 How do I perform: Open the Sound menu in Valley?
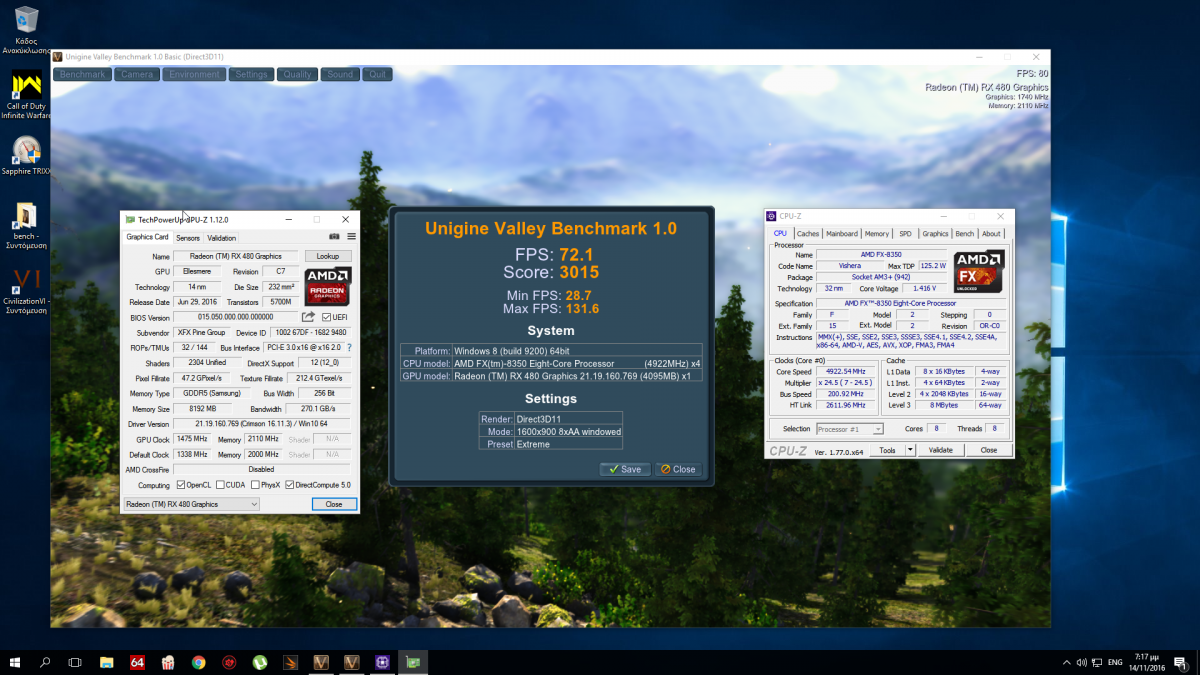(x=340, y=74)
